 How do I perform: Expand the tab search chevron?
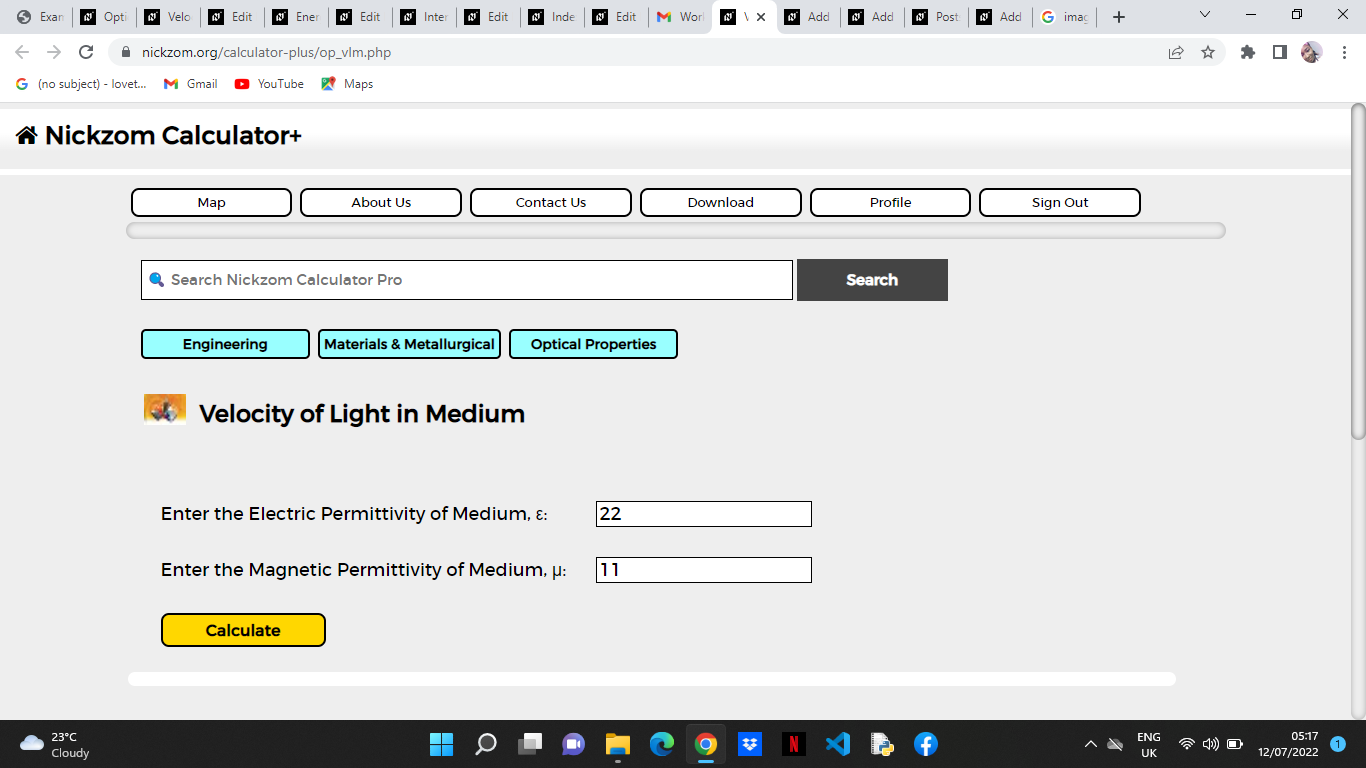click(1204, 15)
